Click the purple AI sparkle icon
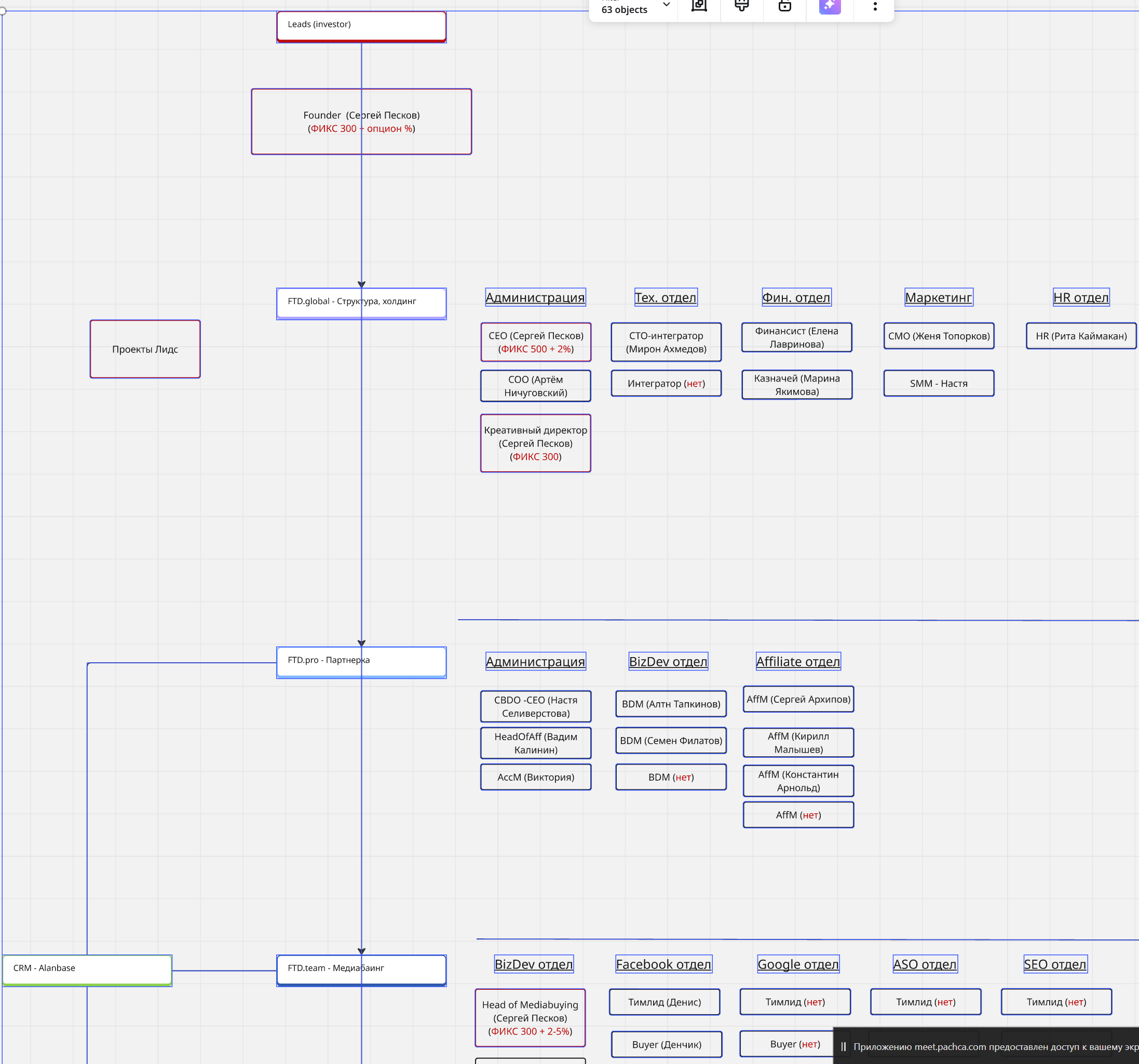Image resolution: width=1139 pixels, height=1064 pixels. [x=829, y=6]
